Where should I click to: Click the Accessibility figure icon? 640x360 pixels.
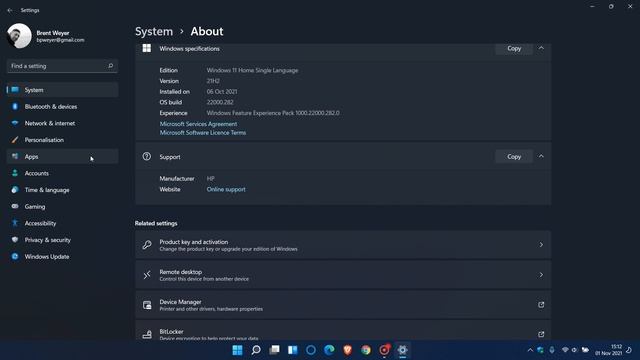(15, 223)
